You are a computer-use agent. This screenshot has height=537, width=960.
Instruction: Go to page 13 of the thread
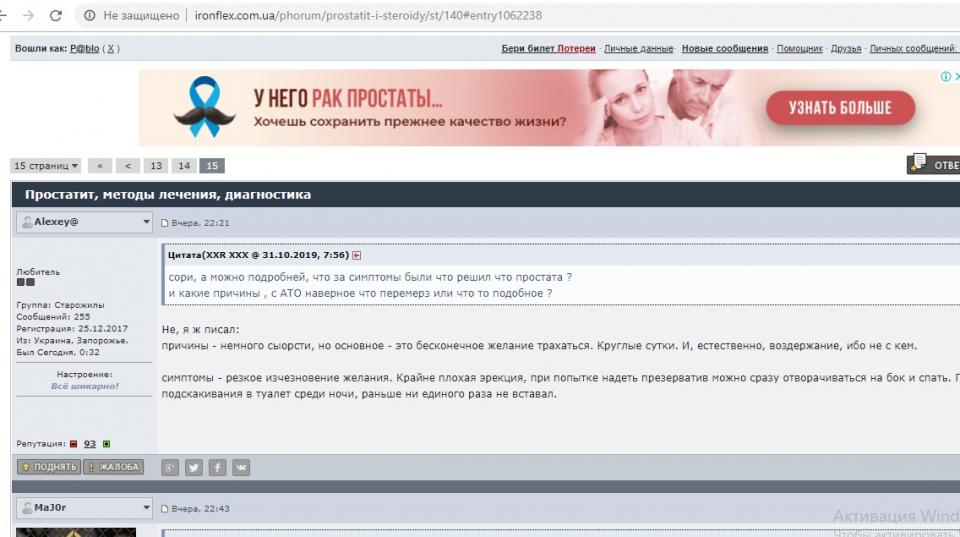(156, 166)
